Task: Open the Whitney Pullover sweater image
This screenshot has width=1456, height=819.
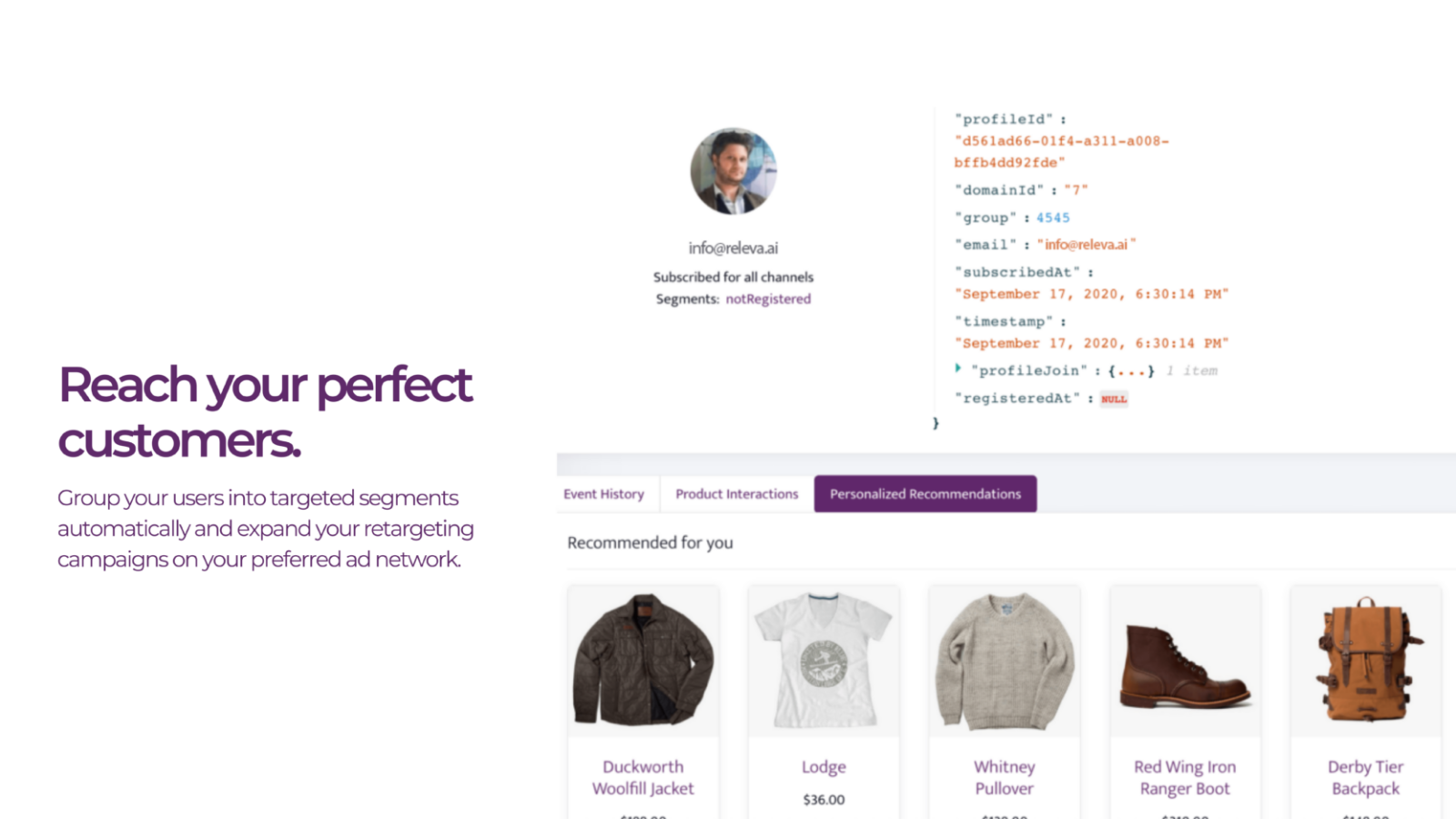Action: point(1005,661)
